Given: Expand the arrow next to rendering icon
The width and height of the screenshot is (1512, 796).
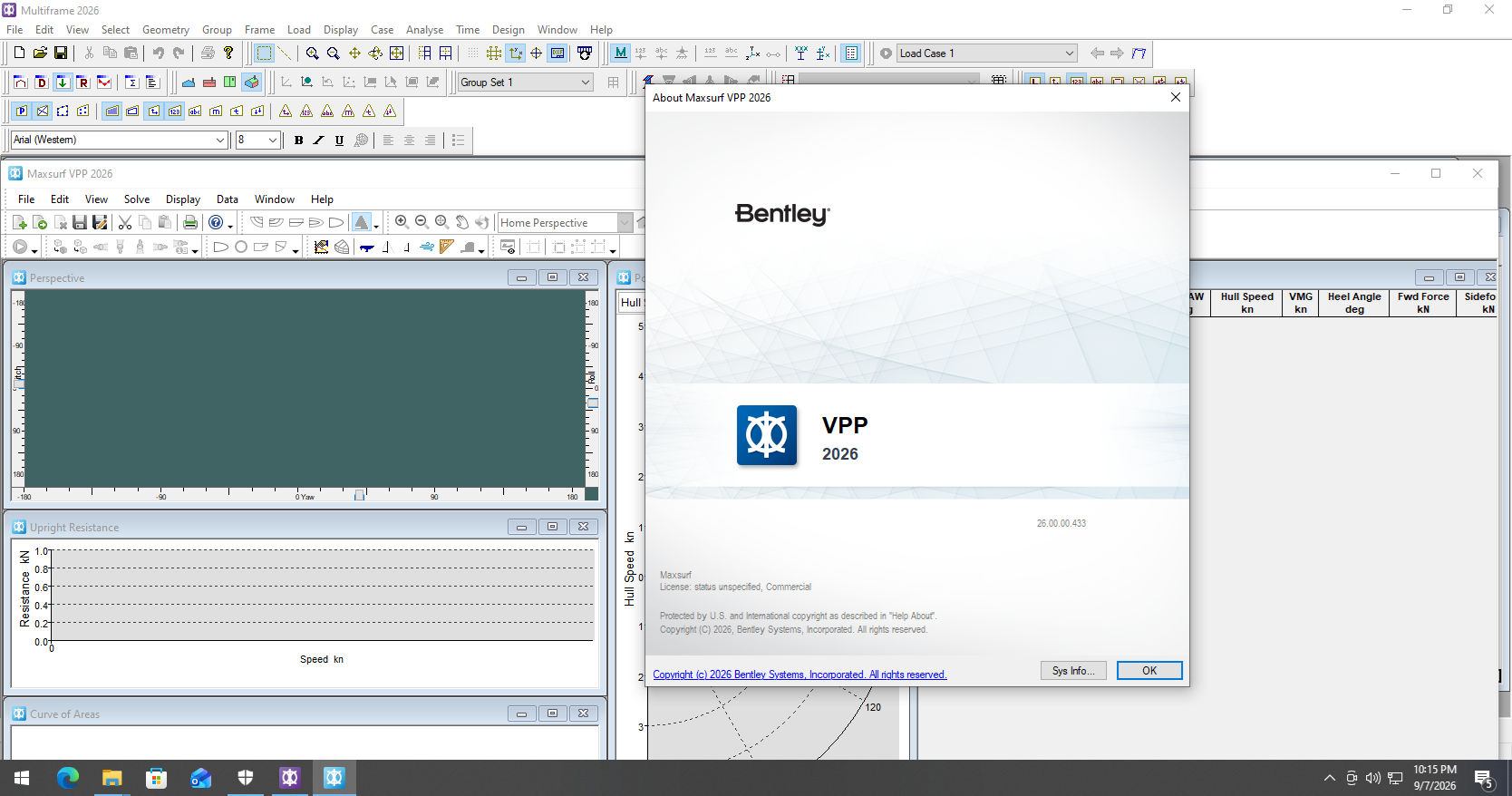Looking at the screenshot, I should tap(376, 225).
